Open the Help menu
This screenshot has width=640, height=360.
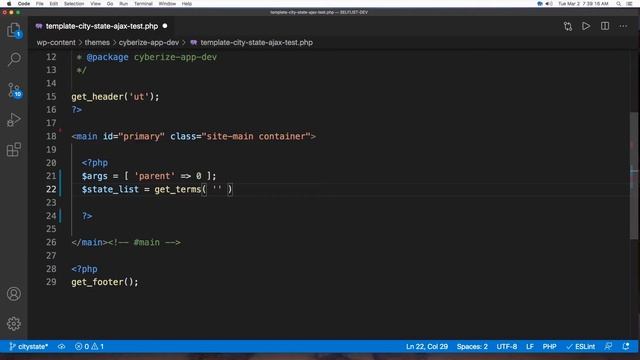[187, 4]
